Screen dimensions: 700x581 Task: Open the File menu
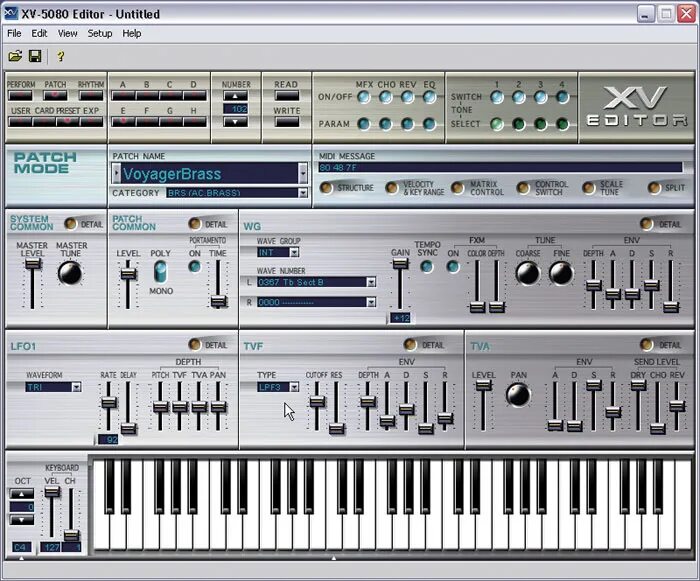click(x=14, y=33)
